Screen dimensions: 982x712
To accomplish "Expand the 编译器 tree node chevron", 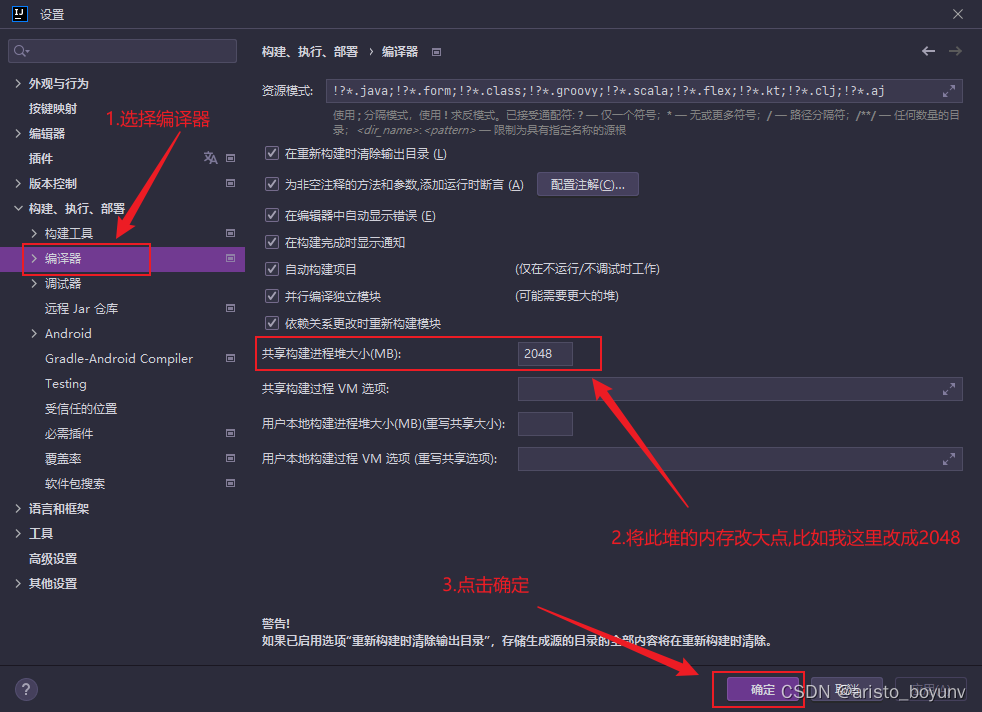I will click(x=34, y=259).
